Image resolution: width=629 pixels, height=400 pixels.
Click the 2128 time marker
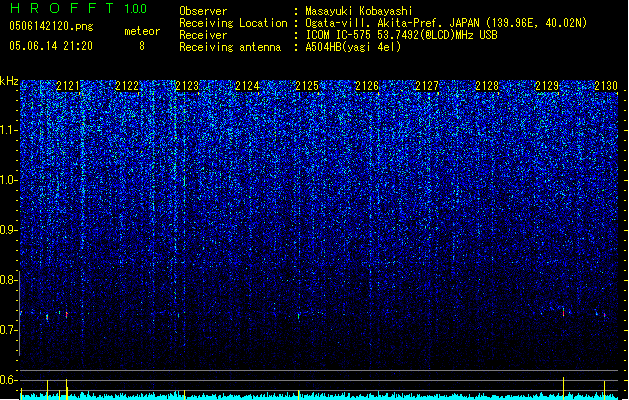(x=487, y=86)
